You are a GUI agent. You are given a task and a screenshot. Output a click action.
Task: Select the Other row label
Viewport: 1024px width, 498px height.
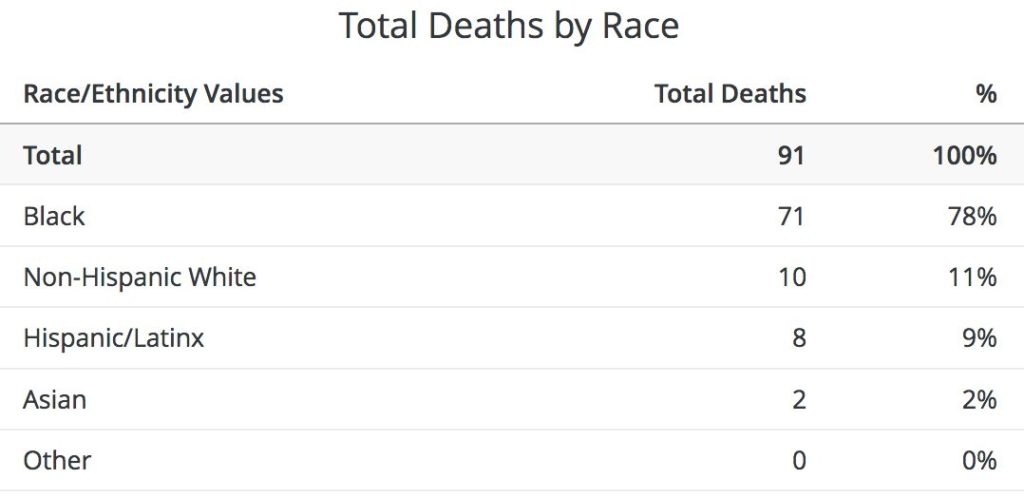[57, 460]
